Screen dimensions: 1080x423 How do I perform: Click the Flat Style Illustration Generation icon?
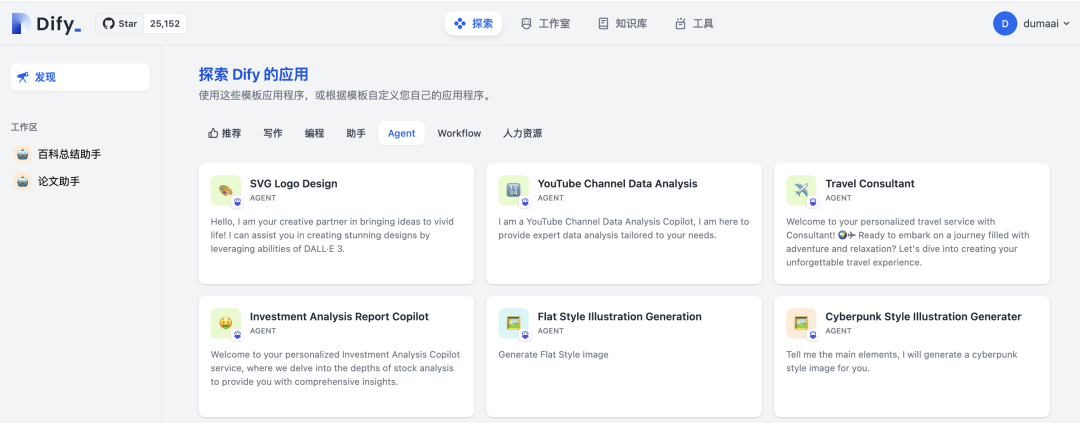pos(514,323)
